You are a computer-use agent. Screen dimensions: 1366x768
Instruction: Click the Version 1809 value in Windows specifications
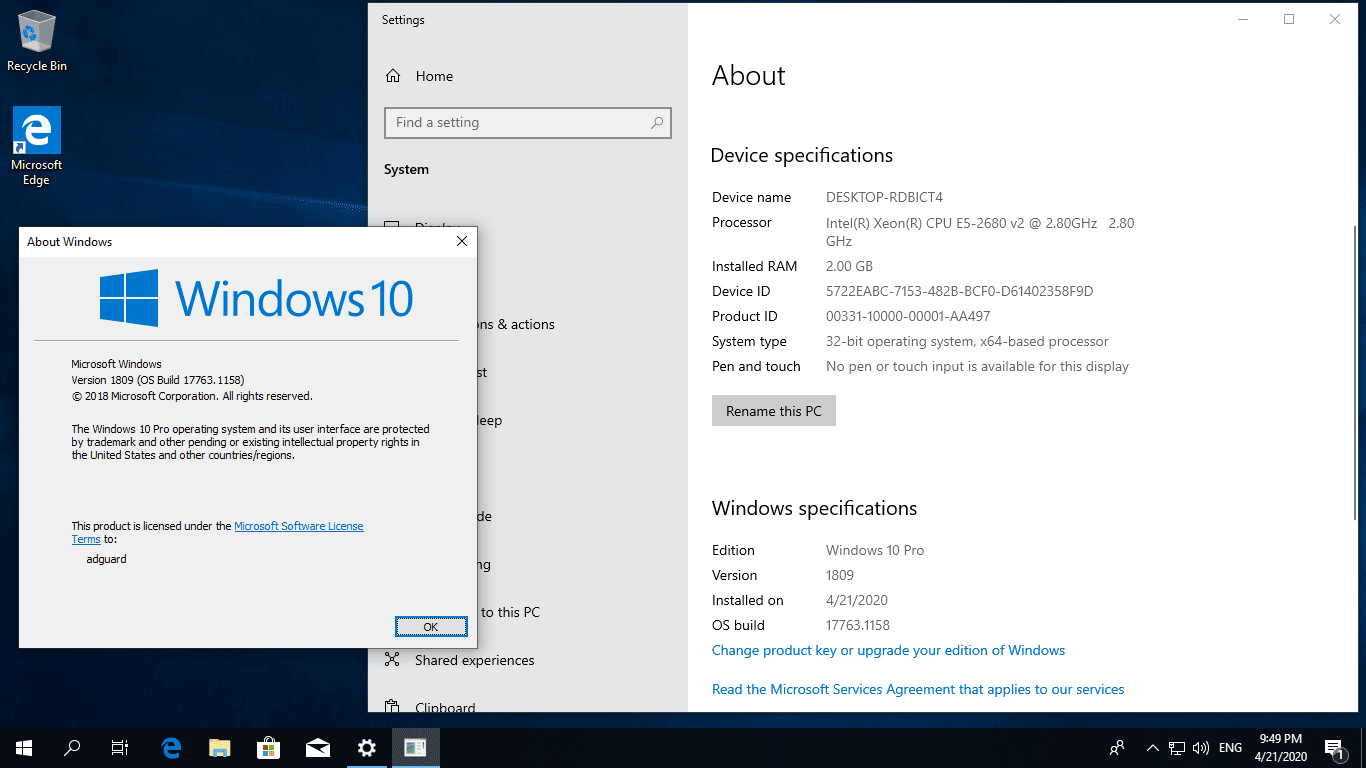point(840,575)
